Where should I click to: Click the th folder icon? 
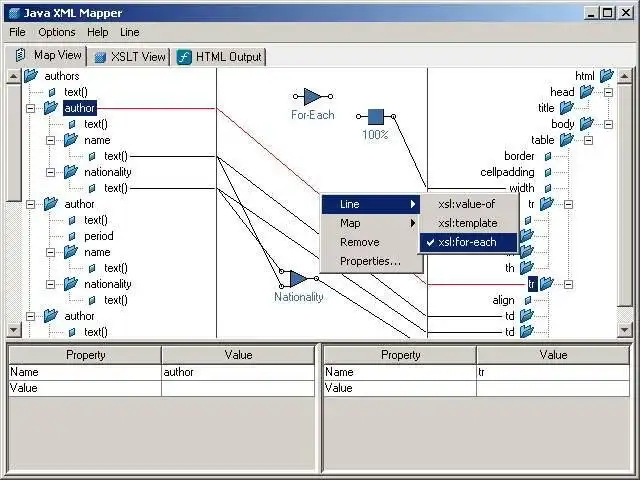(x=527, y=268)
